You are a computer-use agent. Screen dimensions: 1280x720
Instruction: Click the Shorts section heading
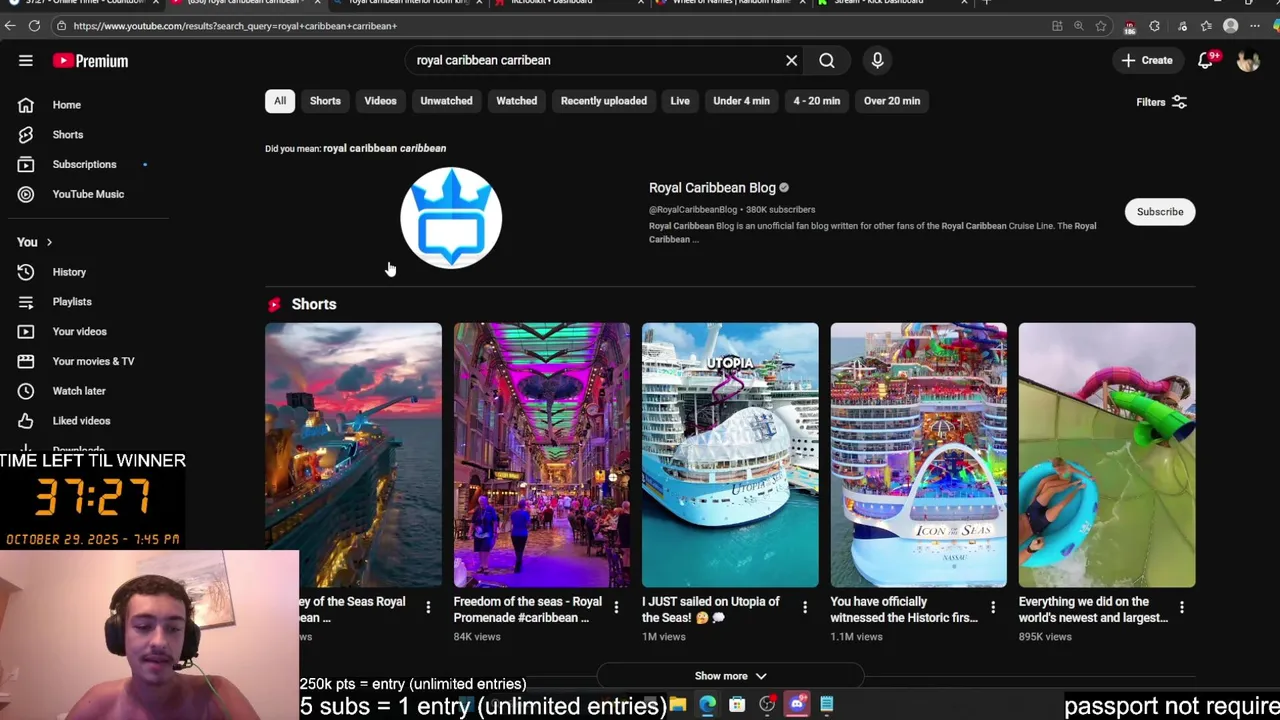[x=314, y=304]
